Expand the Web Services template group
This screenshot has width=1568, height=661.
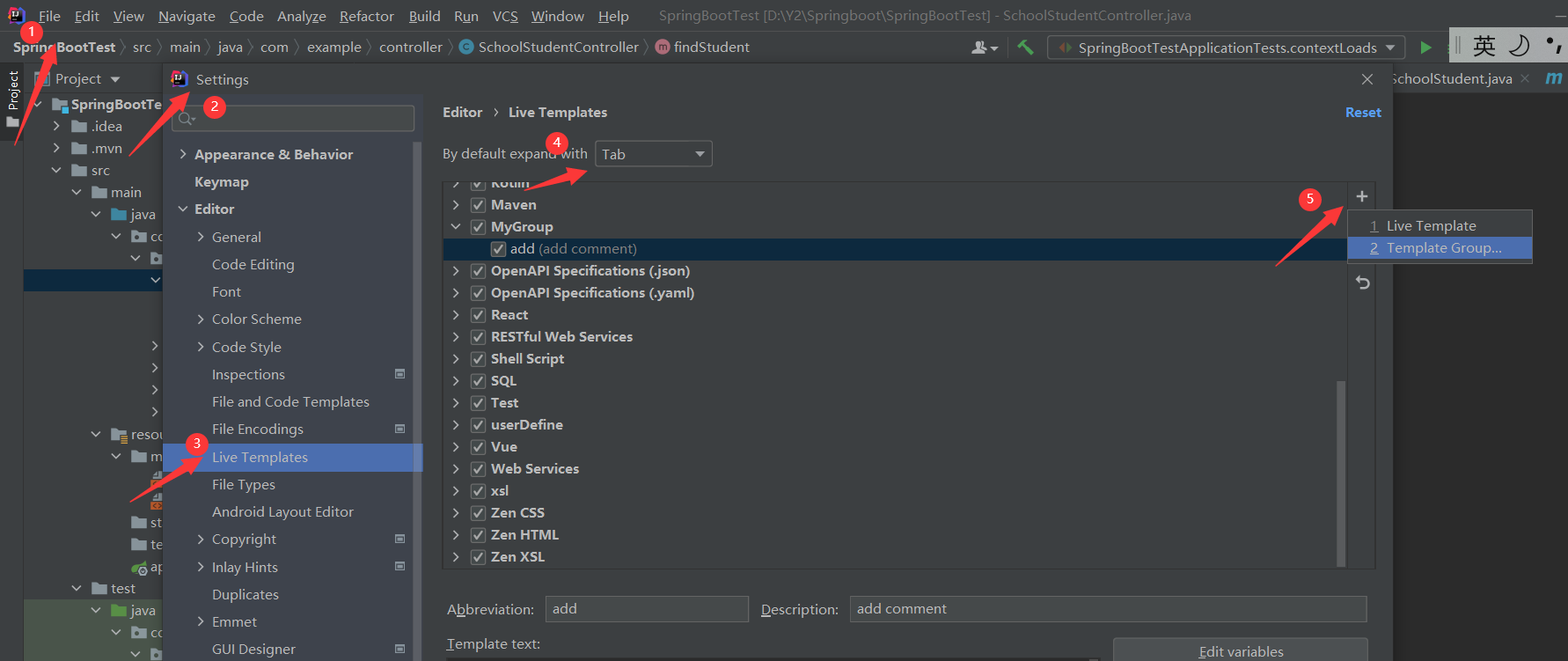(456, 469)
